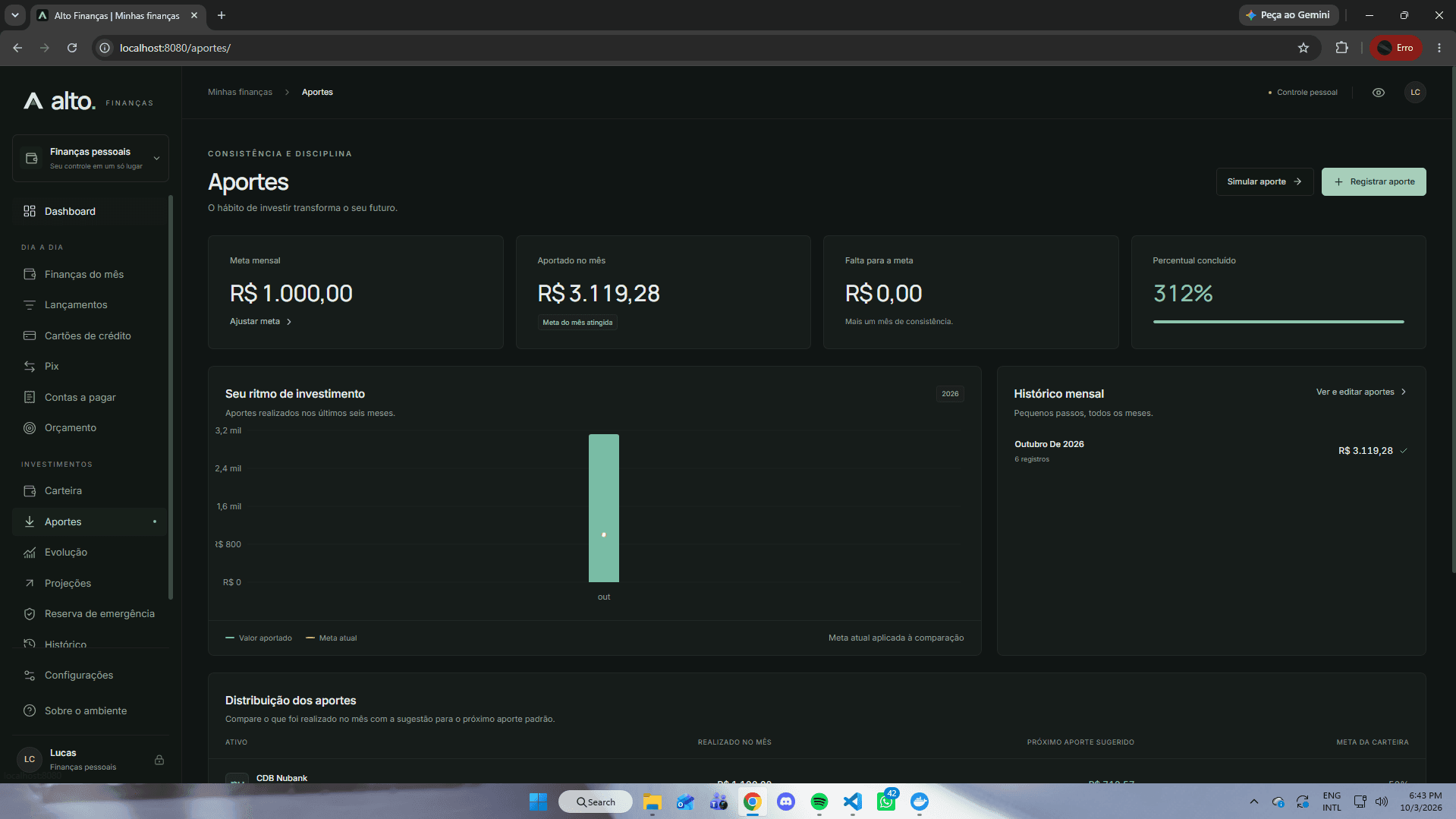Screen dimensions: 1456x819
Task: Open the Aportes sidebar entry
Action: click(90, 521)
